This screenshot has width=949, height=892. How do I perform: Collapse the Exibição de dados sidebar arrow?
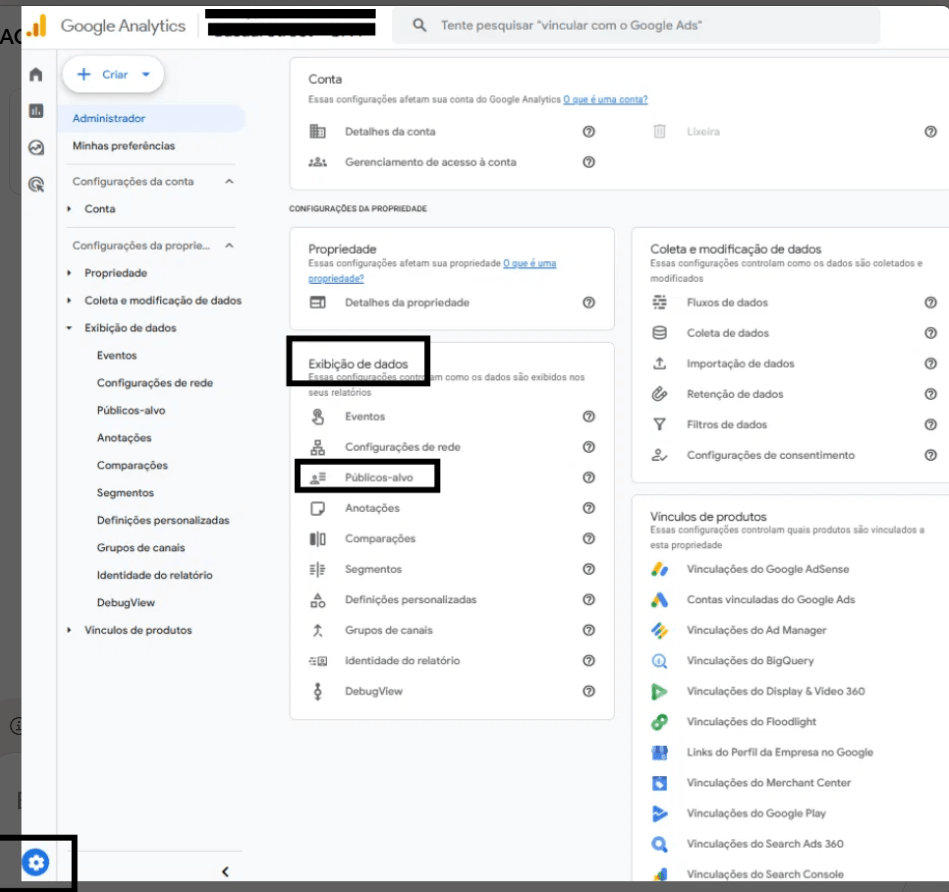coord(69,328)
